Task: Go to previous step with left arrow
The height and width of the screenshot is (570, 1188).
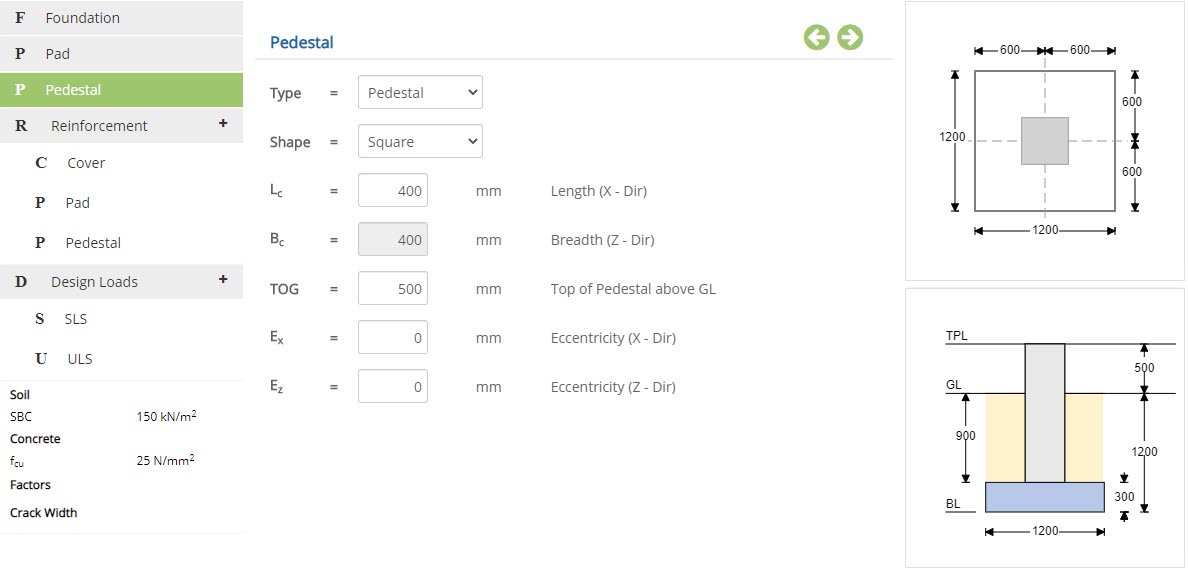Action: pos(817,37)
